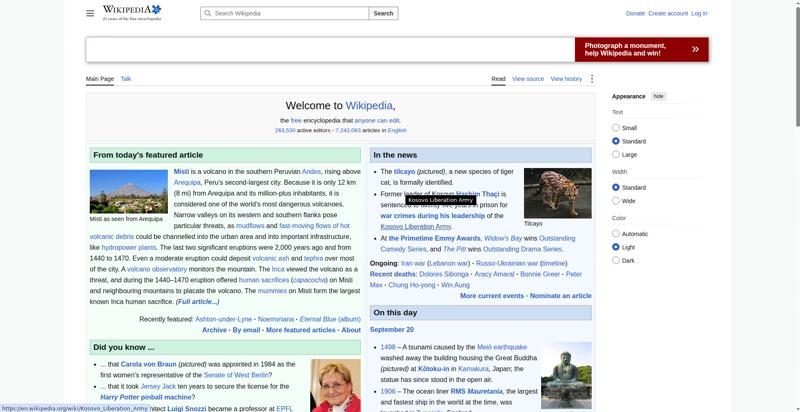Select Small text size

pyautogui.click(x=616, y=128)
